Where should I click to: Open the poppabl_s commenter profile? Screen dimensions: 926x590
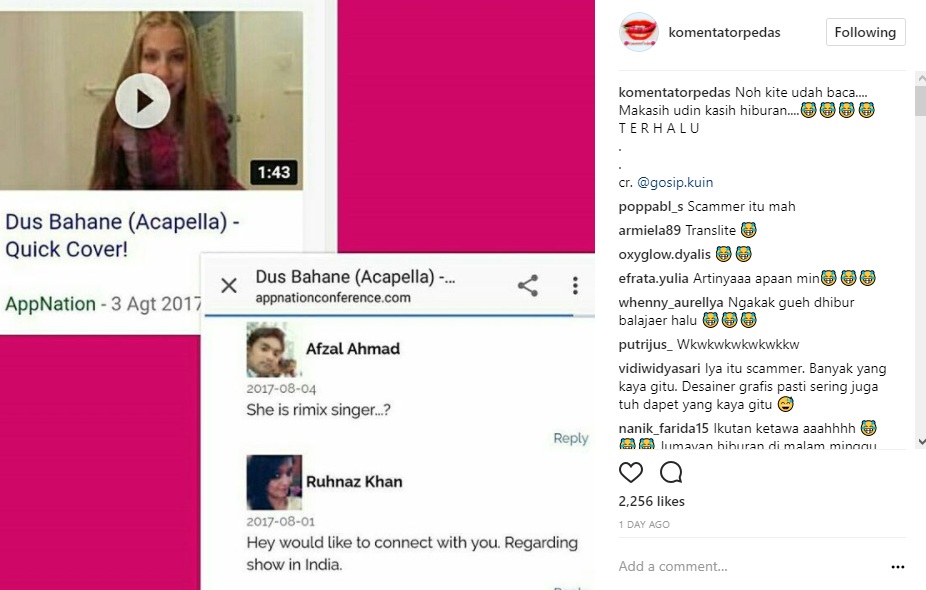pyautogui.click(x=651, y=207)
